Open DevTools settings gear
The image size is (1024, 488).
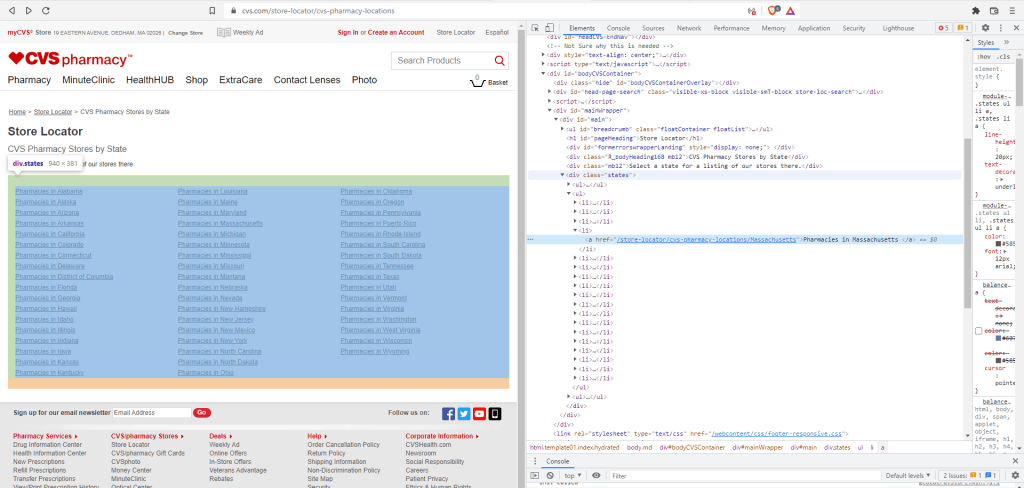(x=986, y=28)
